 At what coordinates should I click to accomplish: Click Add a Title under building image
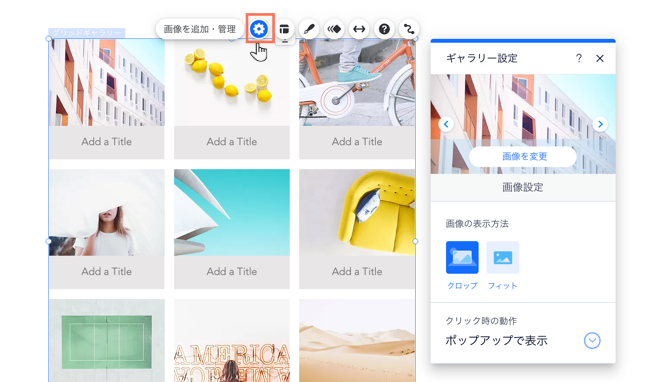[106, 142]
